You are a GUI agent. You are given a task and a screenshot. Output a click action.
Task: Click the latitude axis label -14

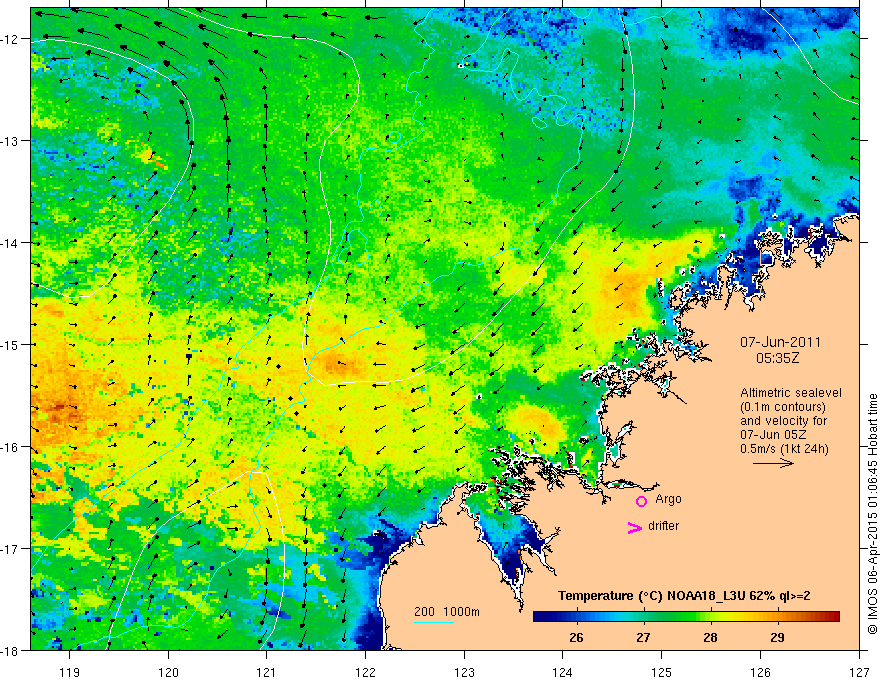pos(10,243)
